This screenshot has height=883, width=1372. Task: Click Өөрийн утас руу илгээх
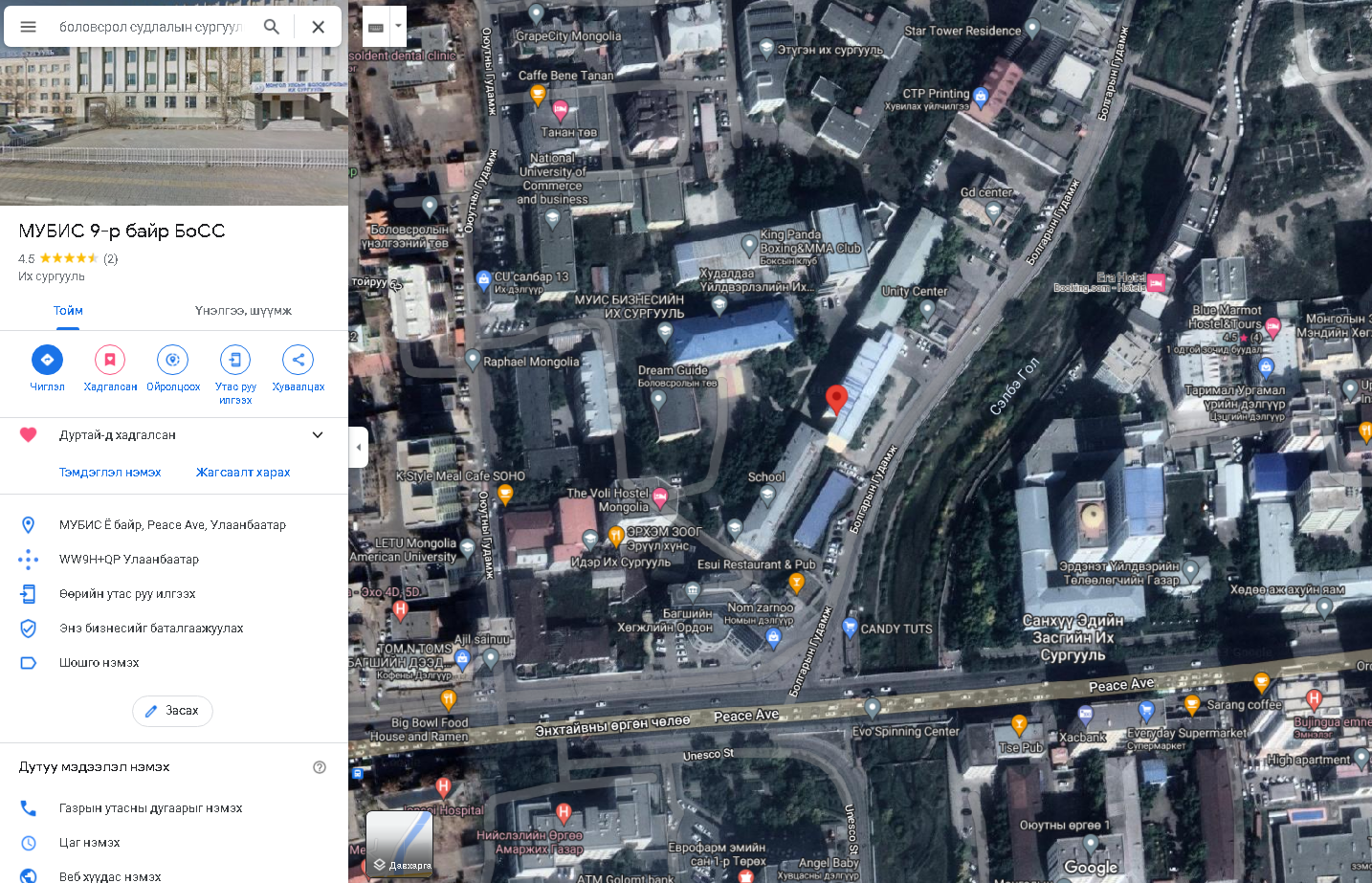point(174,594)
